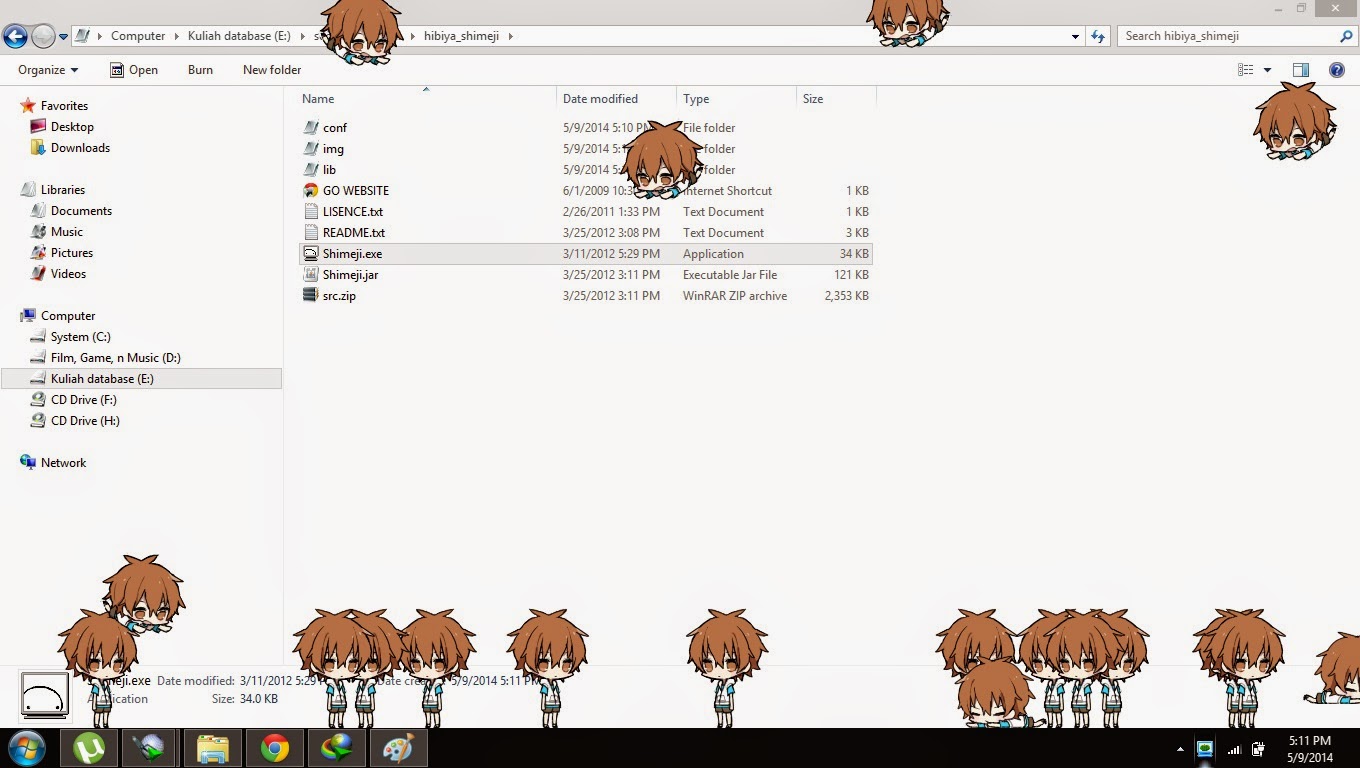Open the Organize menu
This screenshot has height=768, width=1360.
pos(48,70)
